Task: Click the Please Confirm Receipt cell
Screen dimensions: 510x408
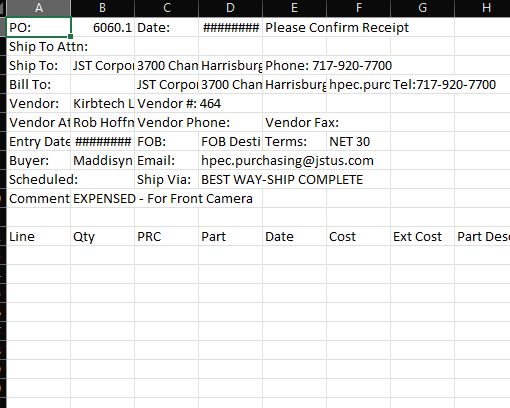Action: (337, 27)
